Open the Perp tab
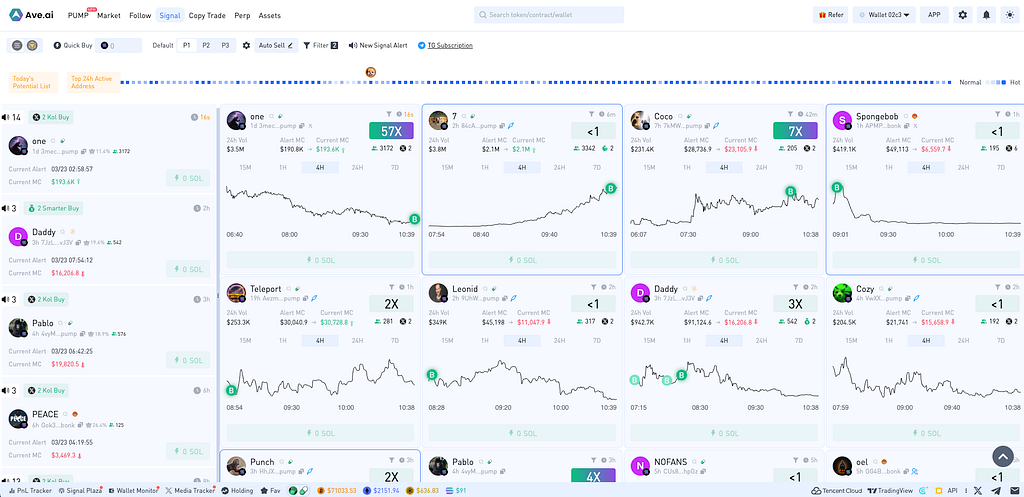This screenshot has width=1024, height=497. tap(242, 15)
